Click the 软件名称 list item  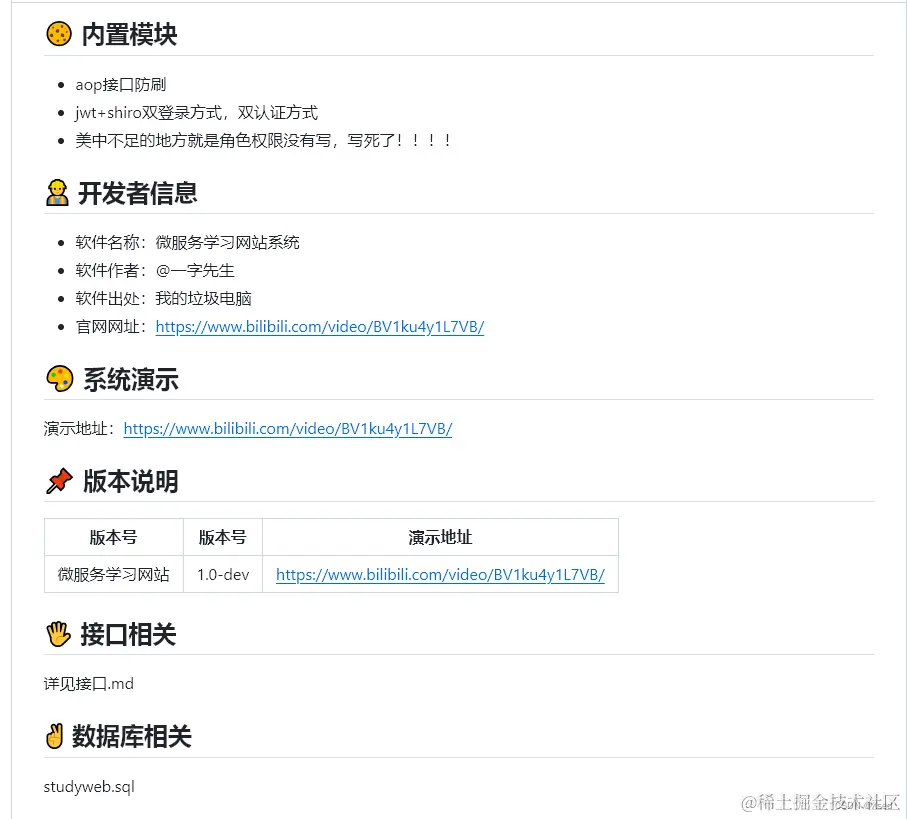point(187,242)
